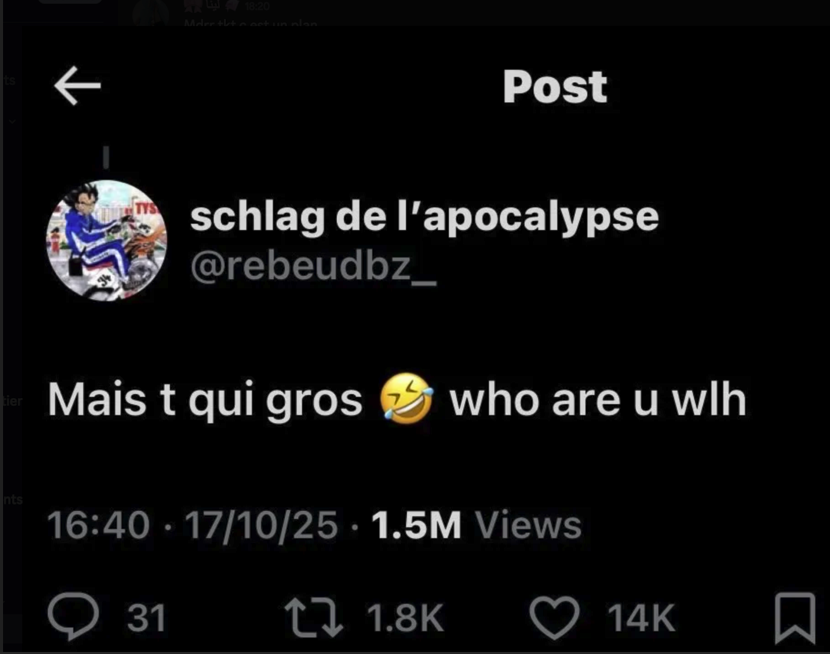Open the schlag de l'apocalypse profile avatar
Screen dimensions: 830x654
[106, 241]
